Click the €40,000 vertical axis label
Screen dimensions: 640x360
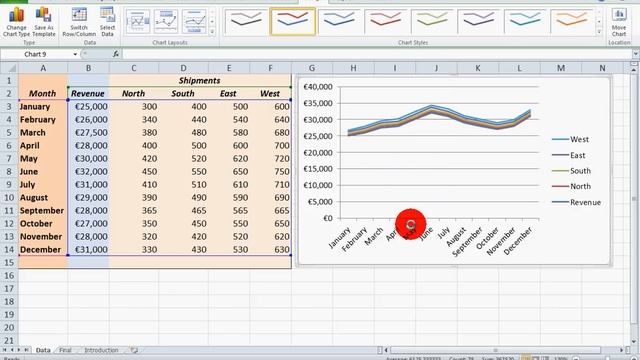(318, 87)
